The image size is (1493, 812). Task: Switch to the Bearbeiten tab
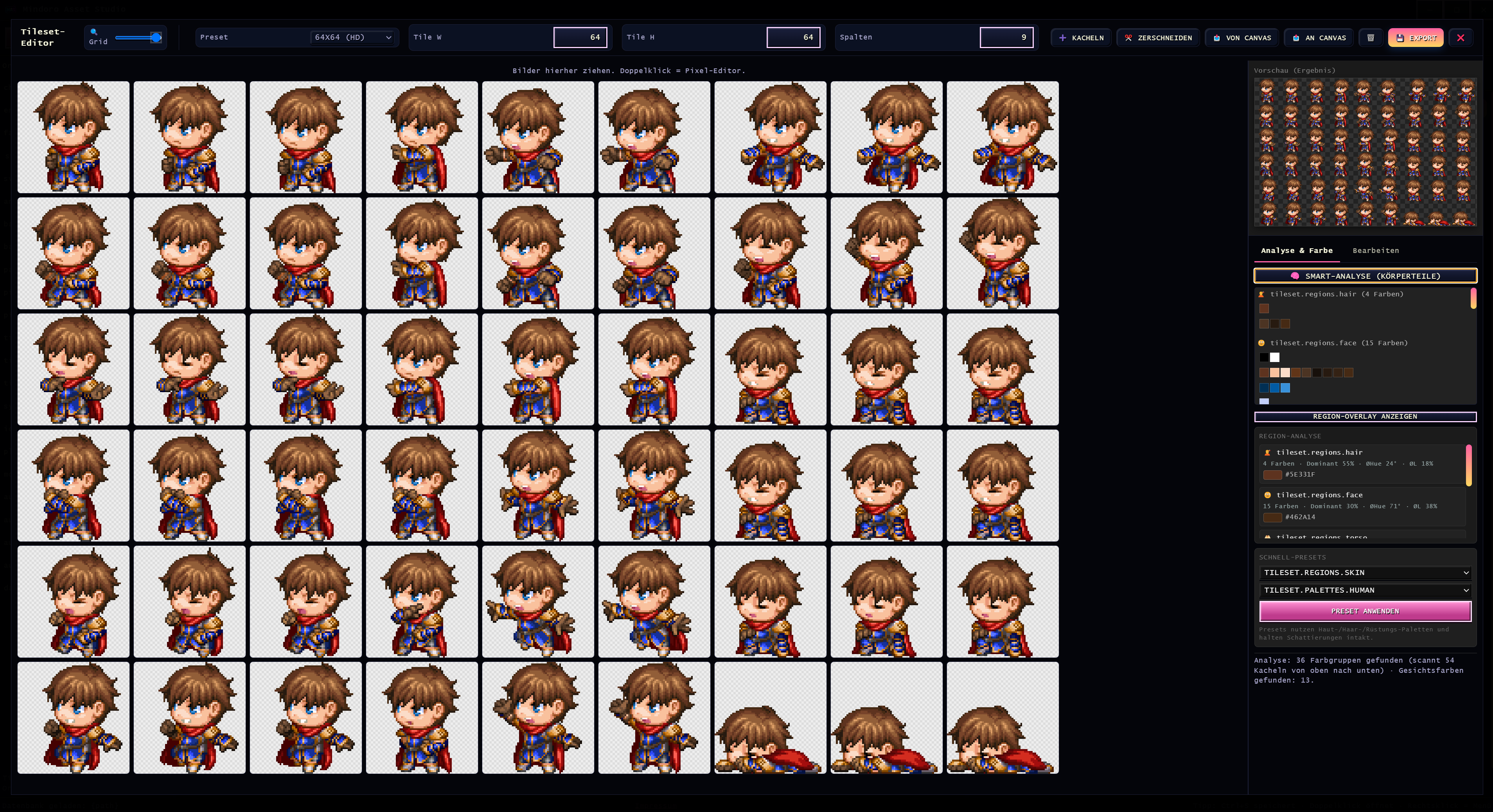coord(1375,251)
